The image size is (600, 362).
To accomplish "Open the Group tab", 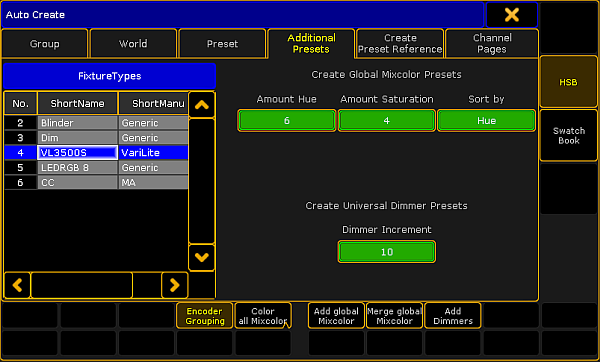I will pyautogui.click(x=45, y=44).
